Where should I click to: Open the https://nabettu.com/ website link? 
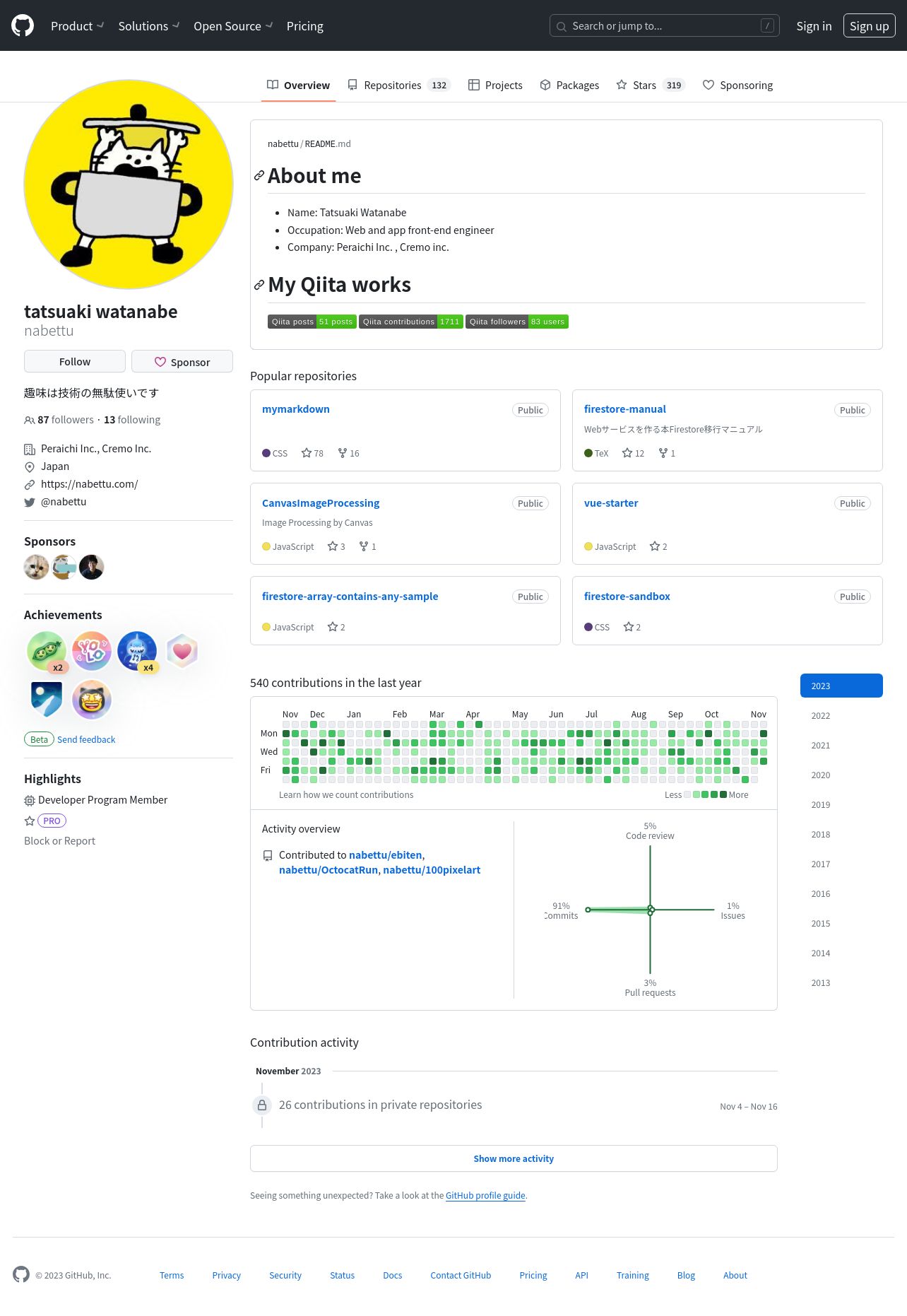tap(89, 484)
